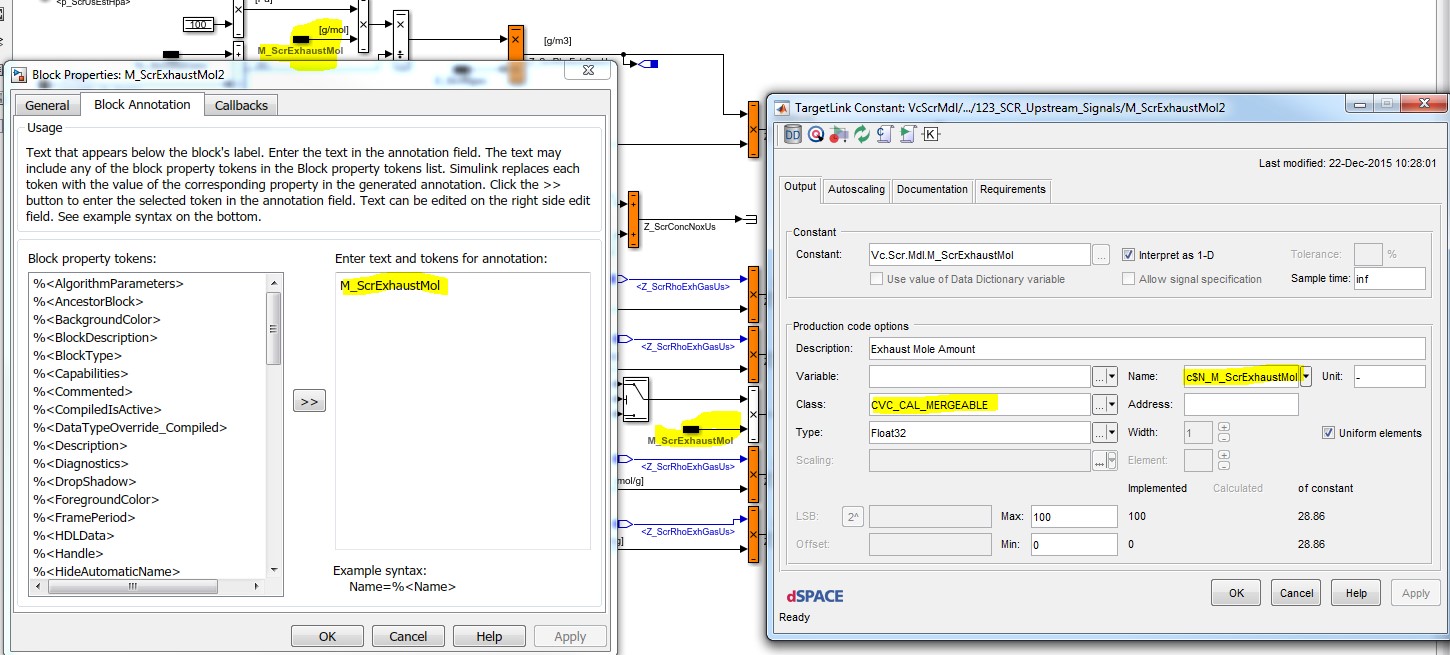The width and height of the screenshot is (1450, 655).
Task: Uncheck the Interpret as 1-D checkbox
Action: (x=1129, y=255)
